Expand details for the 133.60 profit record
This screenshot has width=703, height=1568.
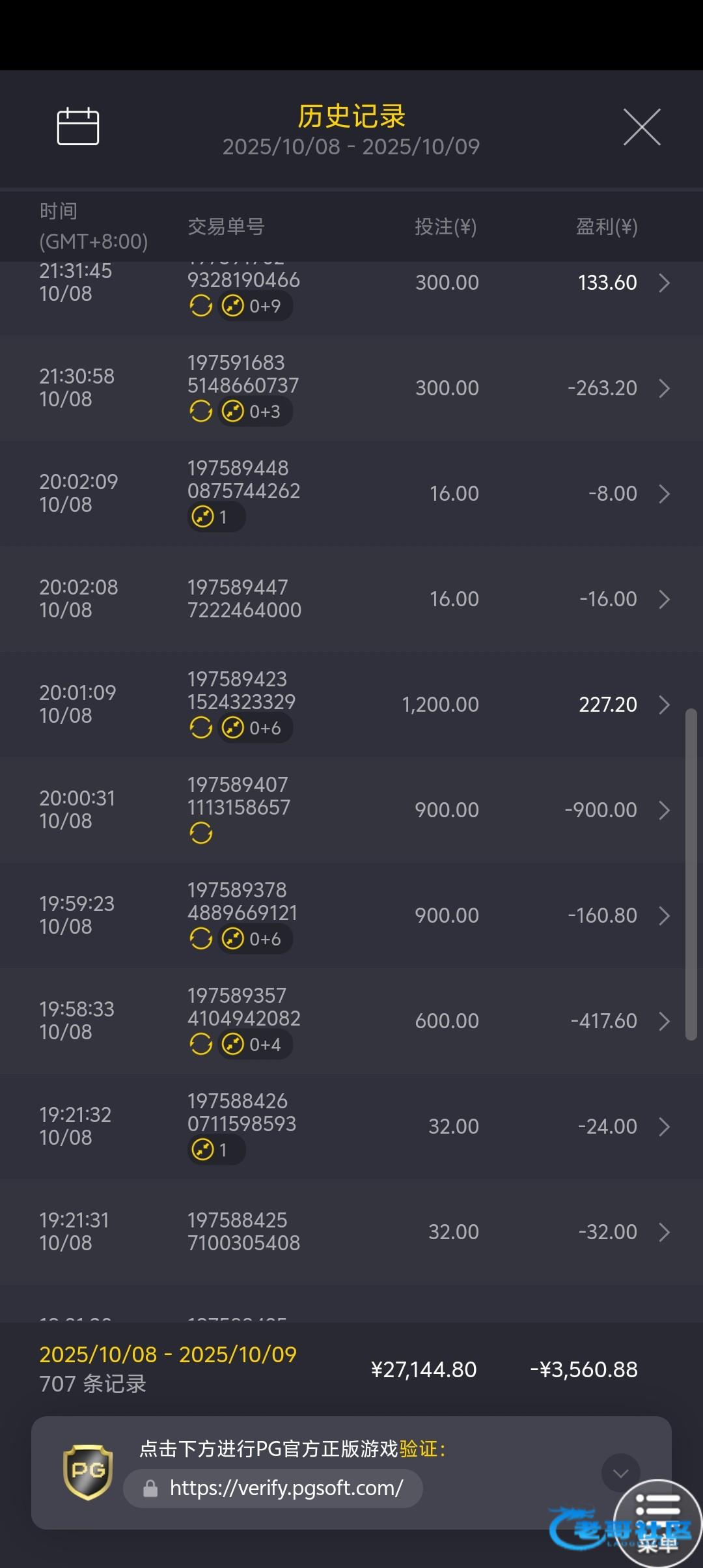[664, 283]
